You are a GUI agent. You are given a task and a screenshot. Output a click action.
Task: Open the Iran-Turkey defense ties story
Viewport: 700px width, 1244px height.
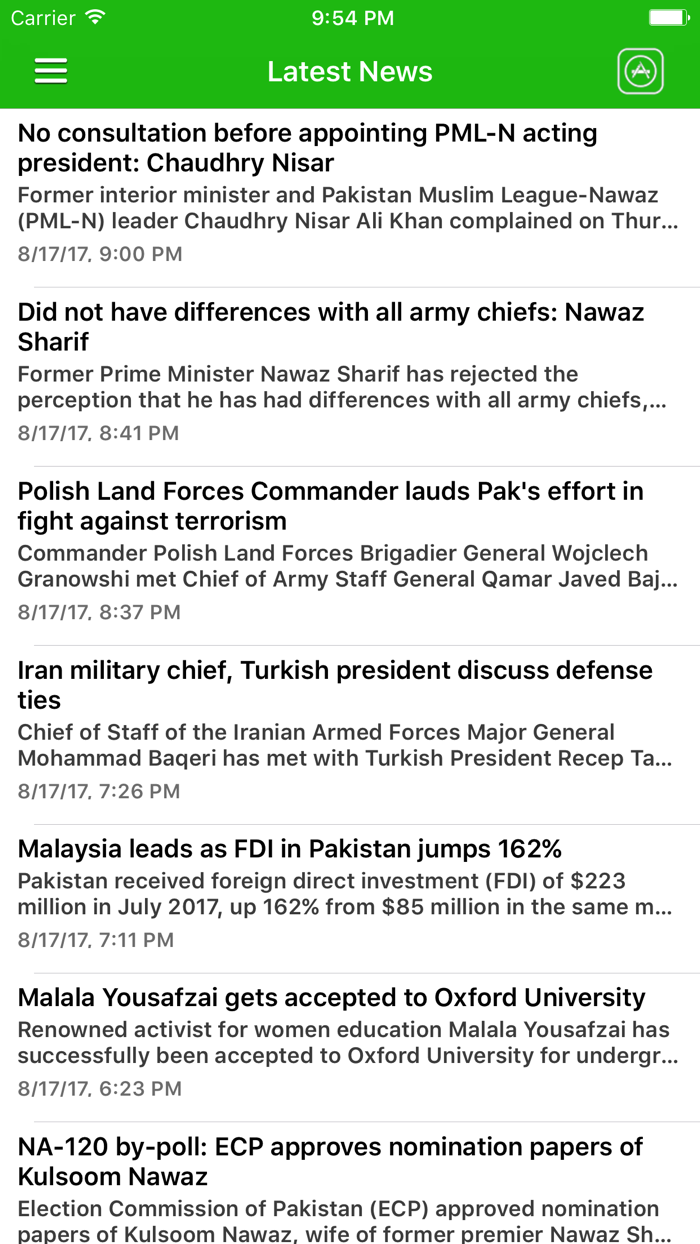(333, 684)
